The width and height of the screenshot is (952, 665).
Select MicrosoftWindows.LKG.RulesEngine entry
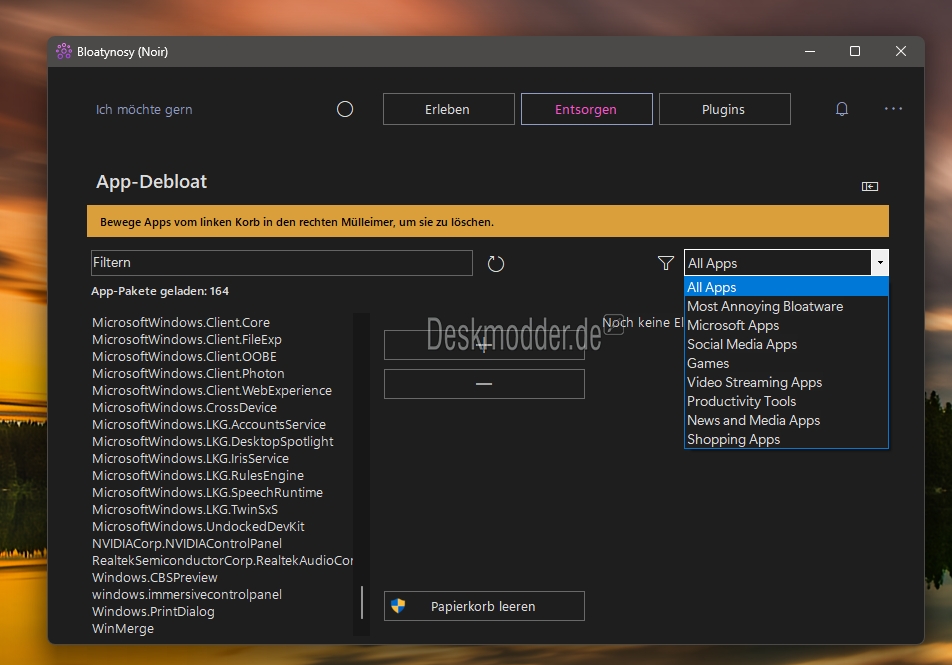198,476
